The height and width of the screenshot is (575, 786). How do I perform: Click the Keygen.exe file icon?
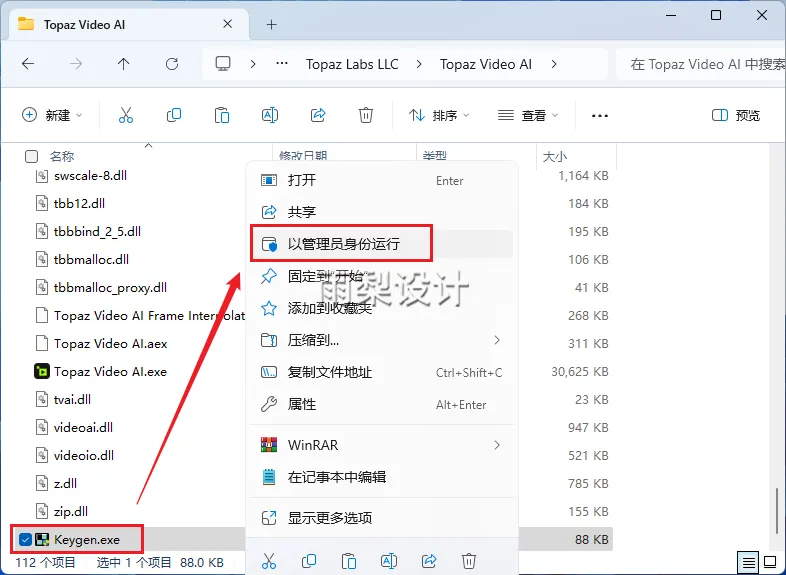click(x=42, y=540)
